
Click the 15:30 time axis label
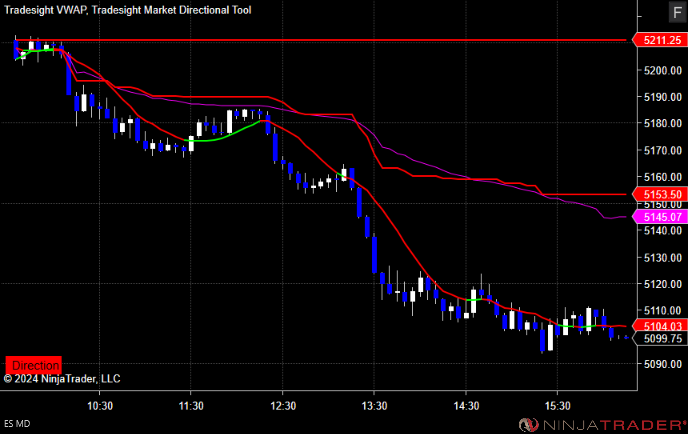tap(558, 406)
